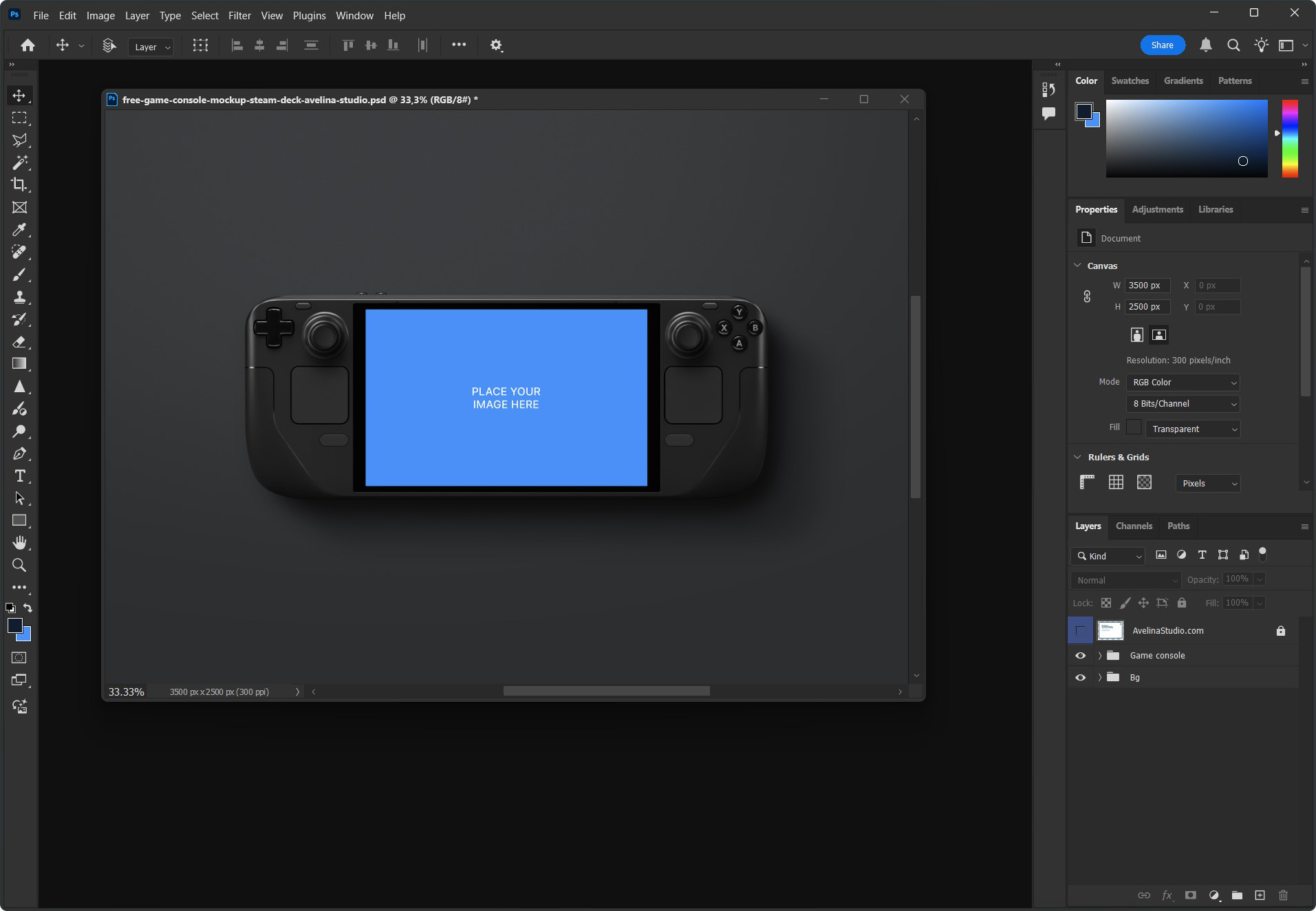The height and width of the screenshot is (911, 1316).
Task: Click the delete layer trash icon
Action: [x=1283, y=895]
